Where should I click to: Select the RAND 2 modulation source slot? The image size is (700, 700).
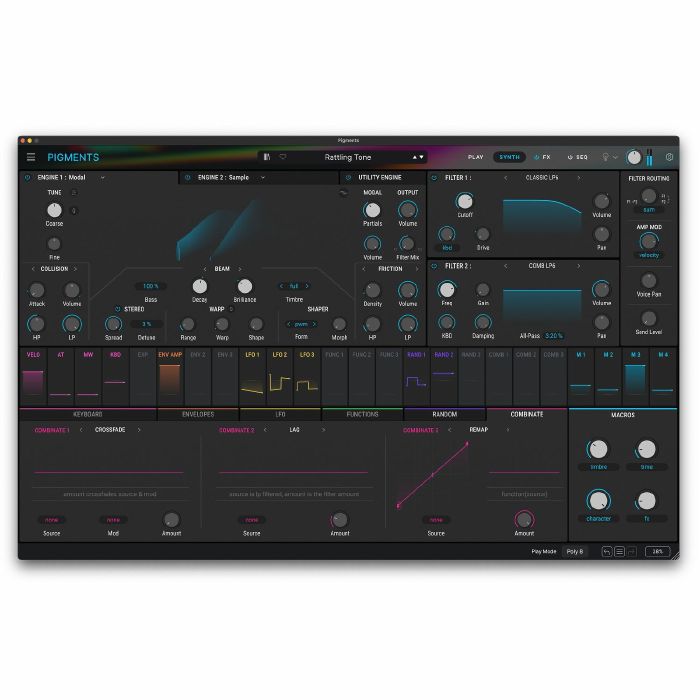(x=444, y=377)
